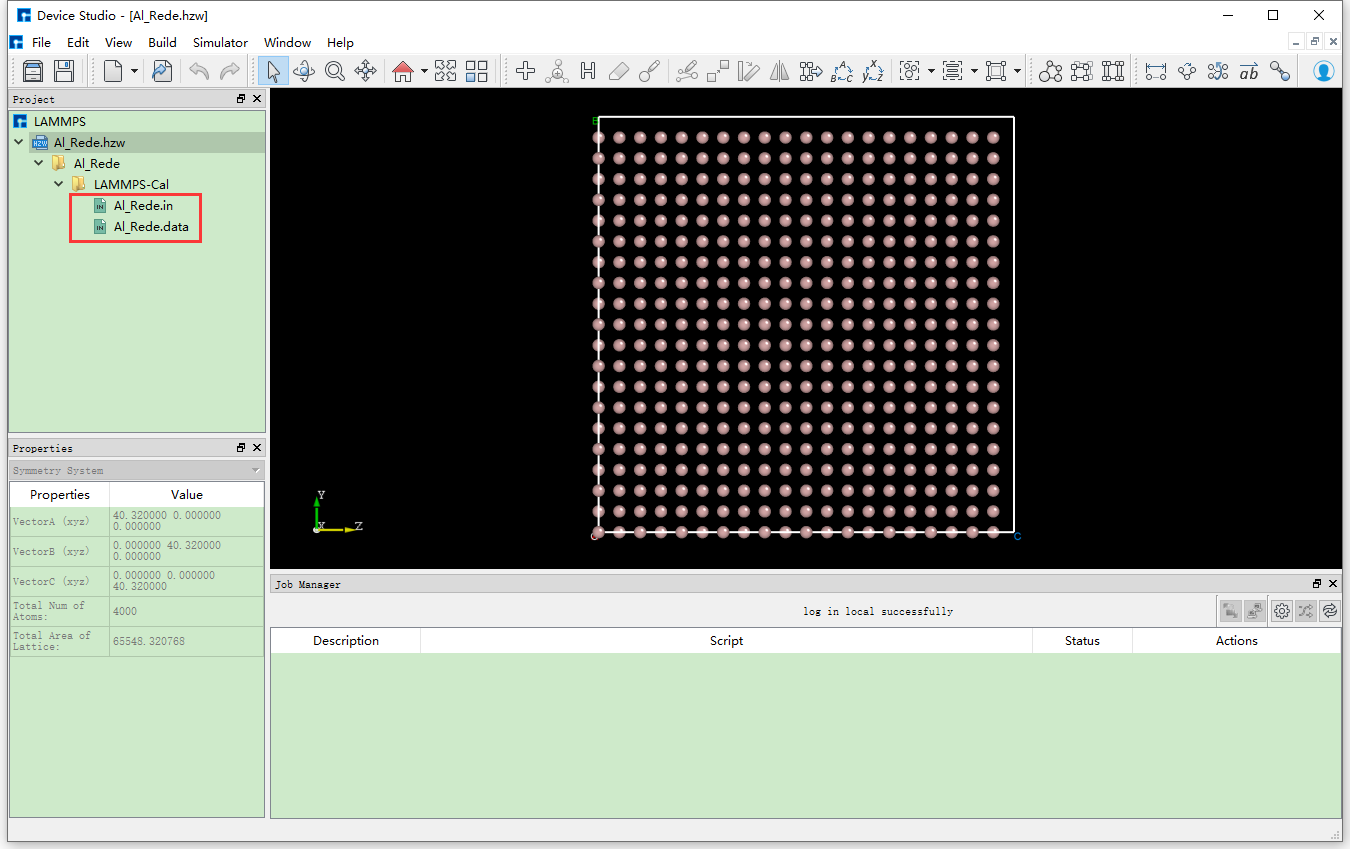Click the save floppy disk icon
The height and width of the screenshot is (849, 1350).
64,71
